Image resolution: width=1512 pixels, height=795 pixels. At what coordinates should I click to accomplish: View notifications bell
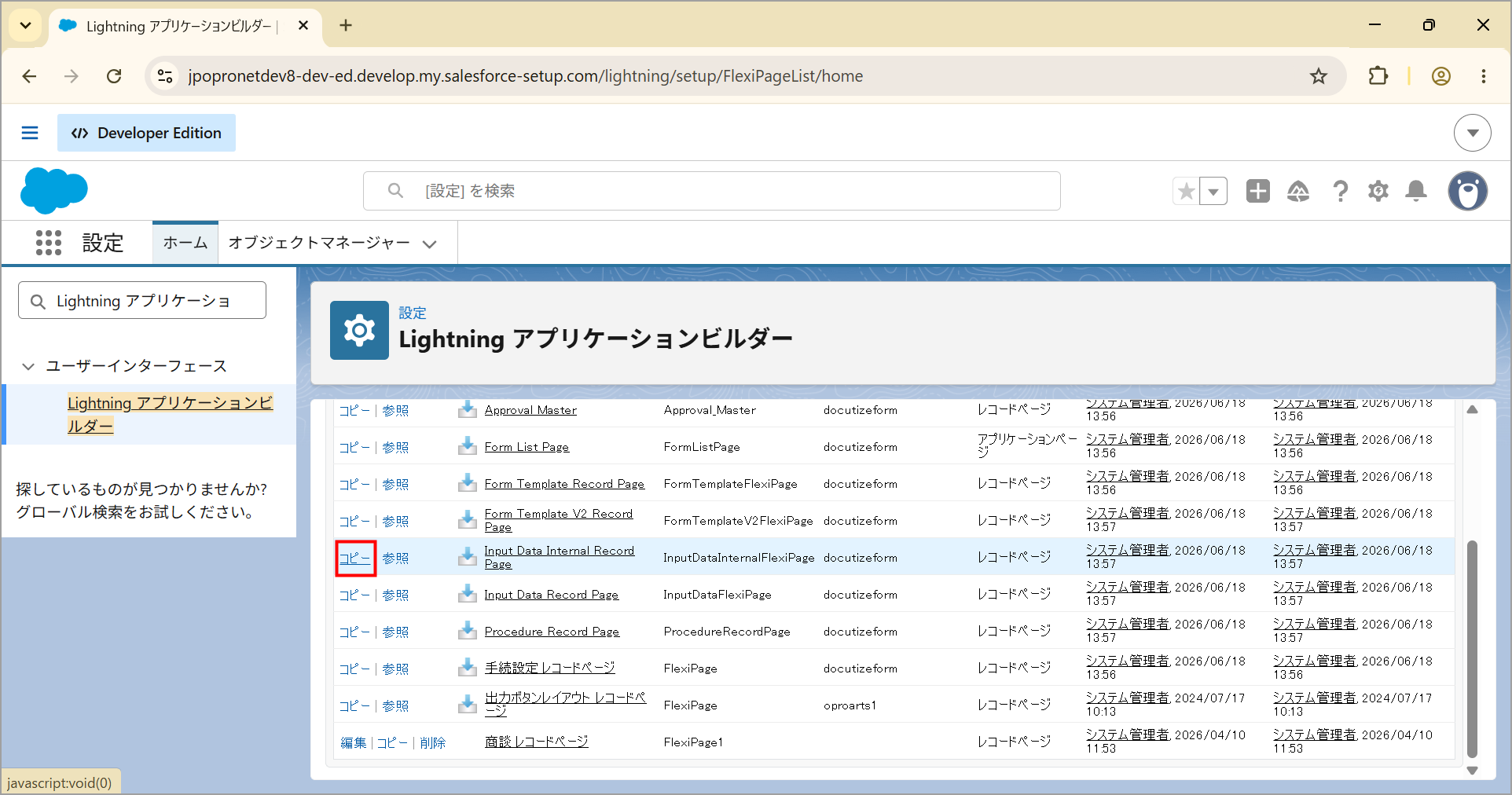click(1416, 191)
